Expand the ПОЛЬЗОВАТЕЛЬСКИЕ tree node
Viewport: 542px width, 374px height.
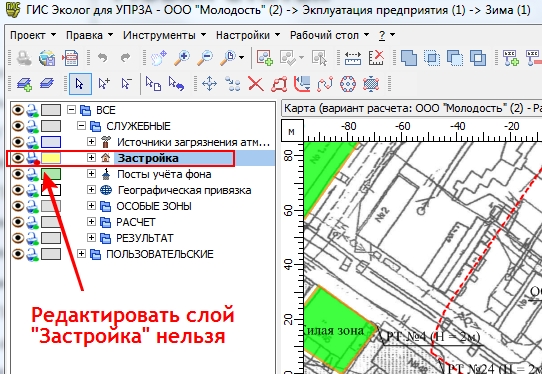[81, 254]
